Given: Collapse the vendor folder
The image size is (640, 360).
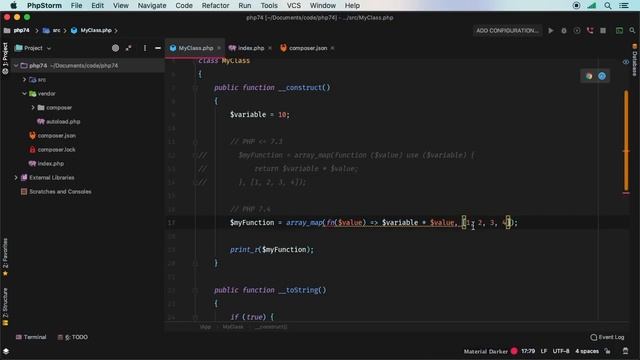Looking at the screenshot, I should pos(24,93).
